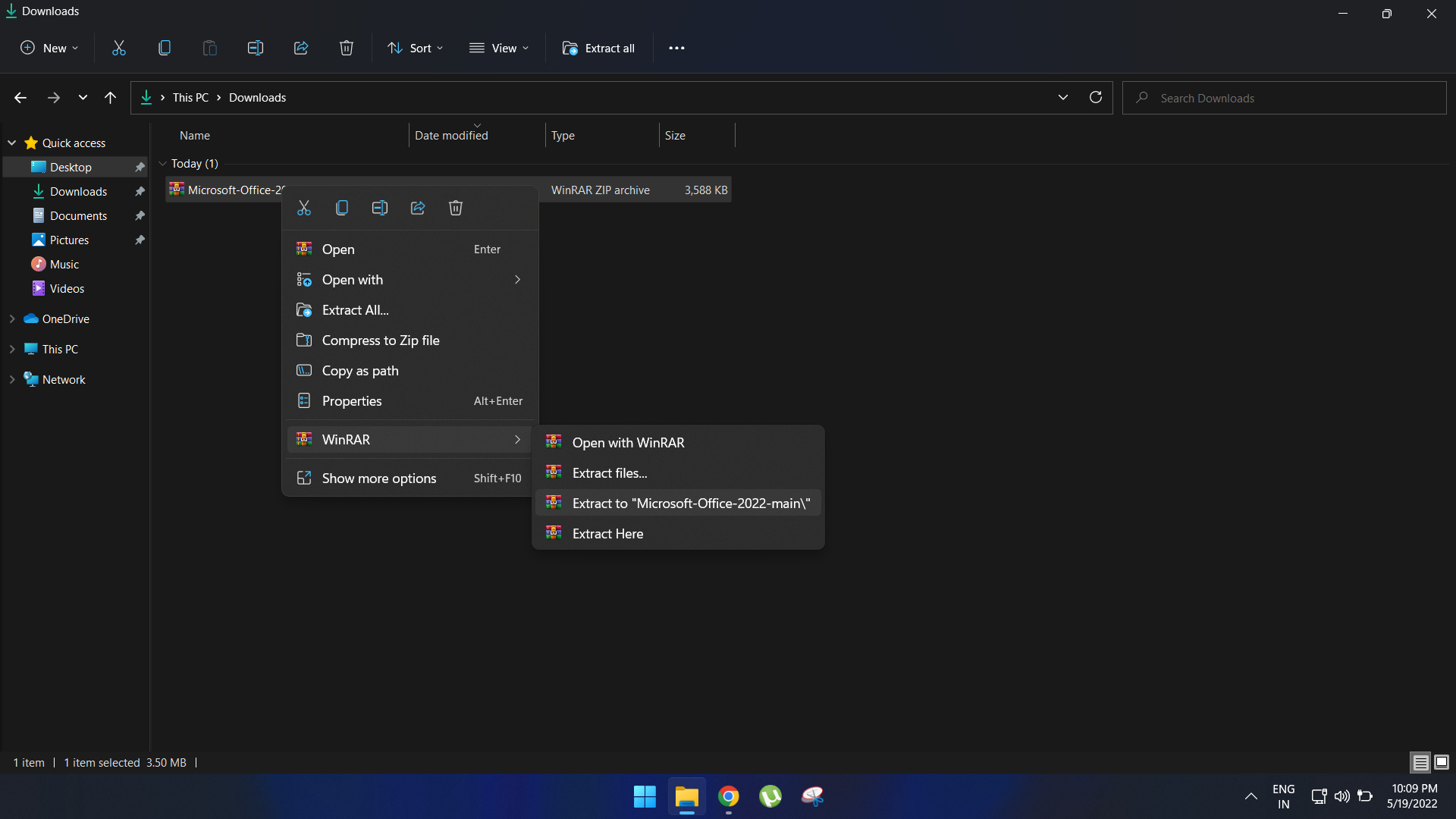Open the Snipping Tool taskbar icon
This screenshot has height=819, width=1456.
point(813,796)
